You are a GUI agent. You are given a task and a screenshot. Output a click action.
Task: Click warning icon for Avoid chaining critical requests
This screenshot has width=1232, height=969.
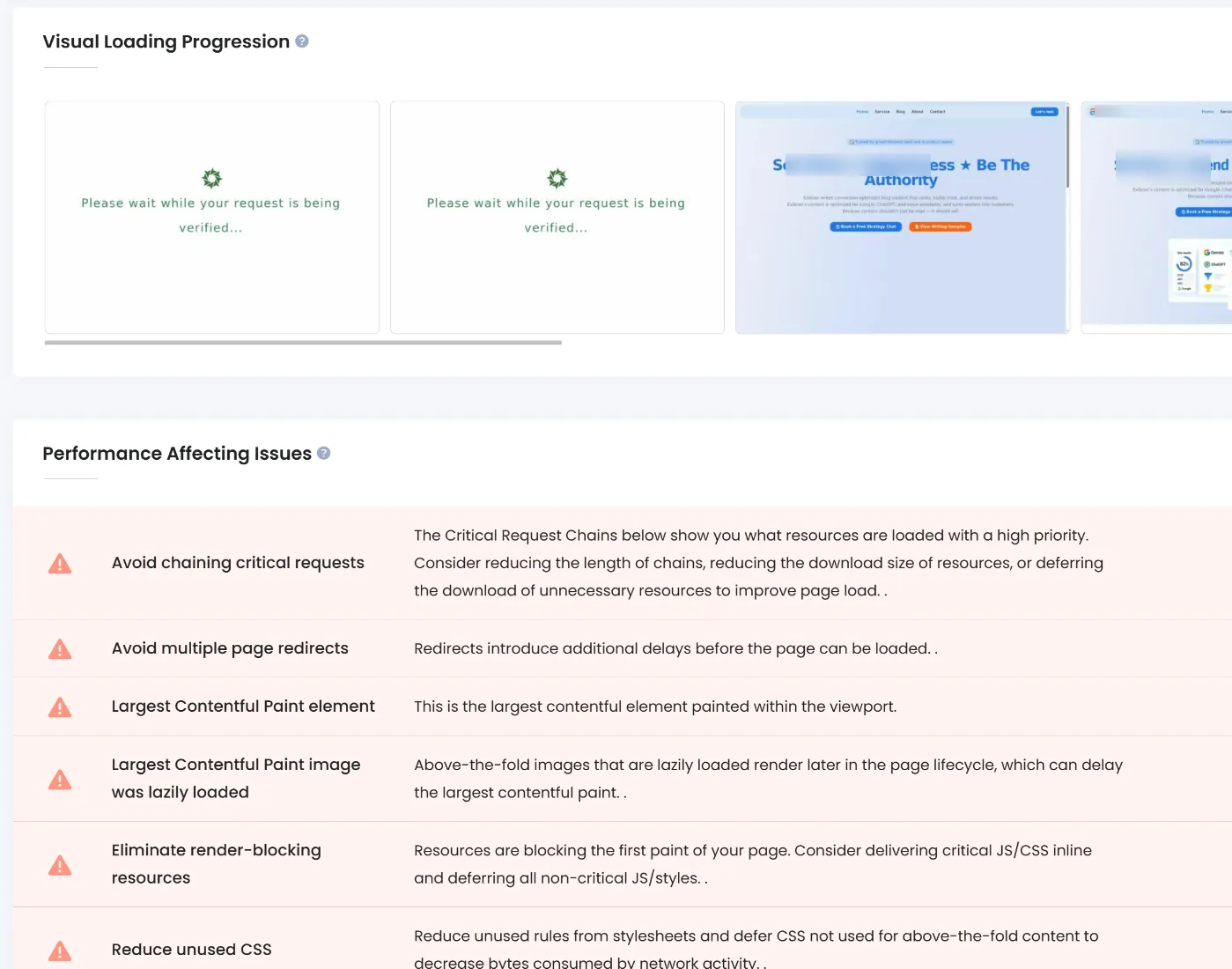[x=60, y=564]
